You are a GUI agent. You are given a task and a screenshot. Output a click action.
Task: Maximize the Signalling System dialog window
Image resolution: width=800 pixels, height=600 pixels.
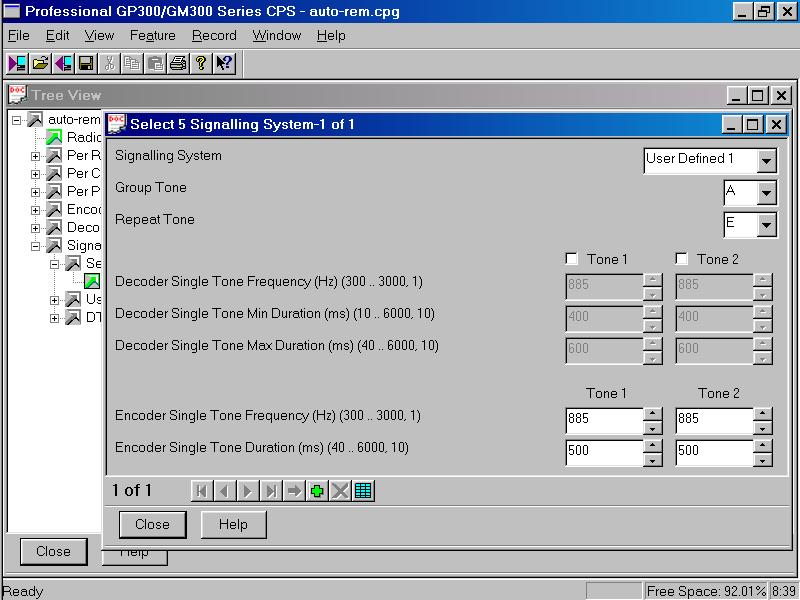coord(753,124)
